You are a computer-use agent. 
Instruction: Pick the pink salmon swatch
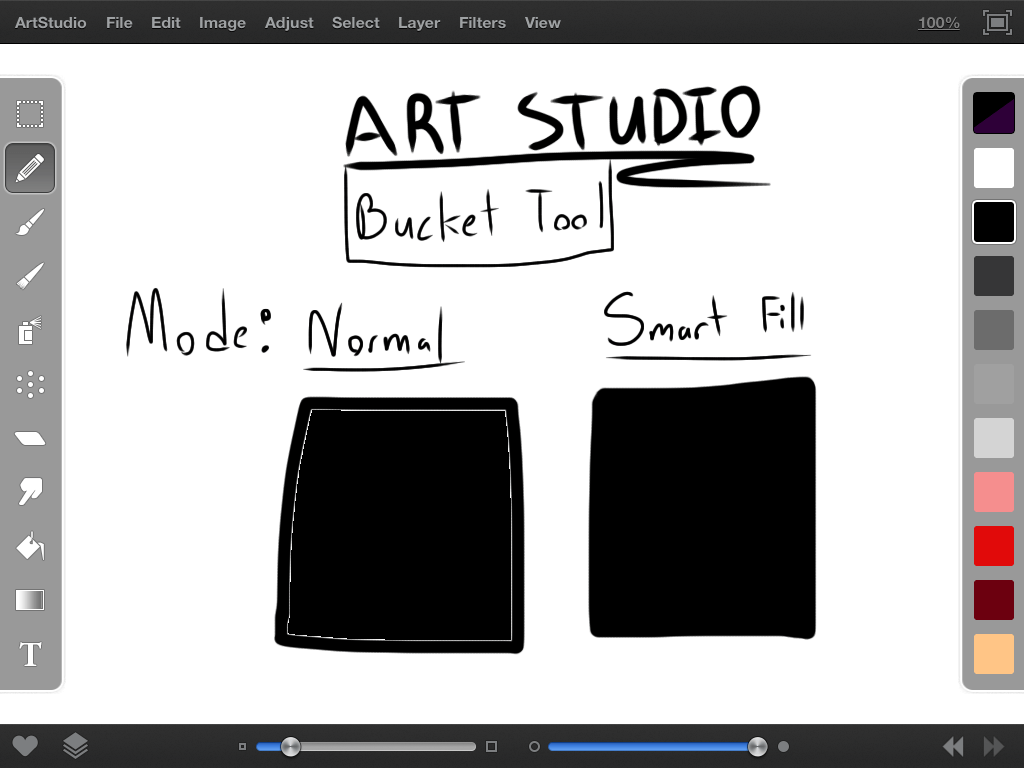pyautogui.click(x=993, y=492)
